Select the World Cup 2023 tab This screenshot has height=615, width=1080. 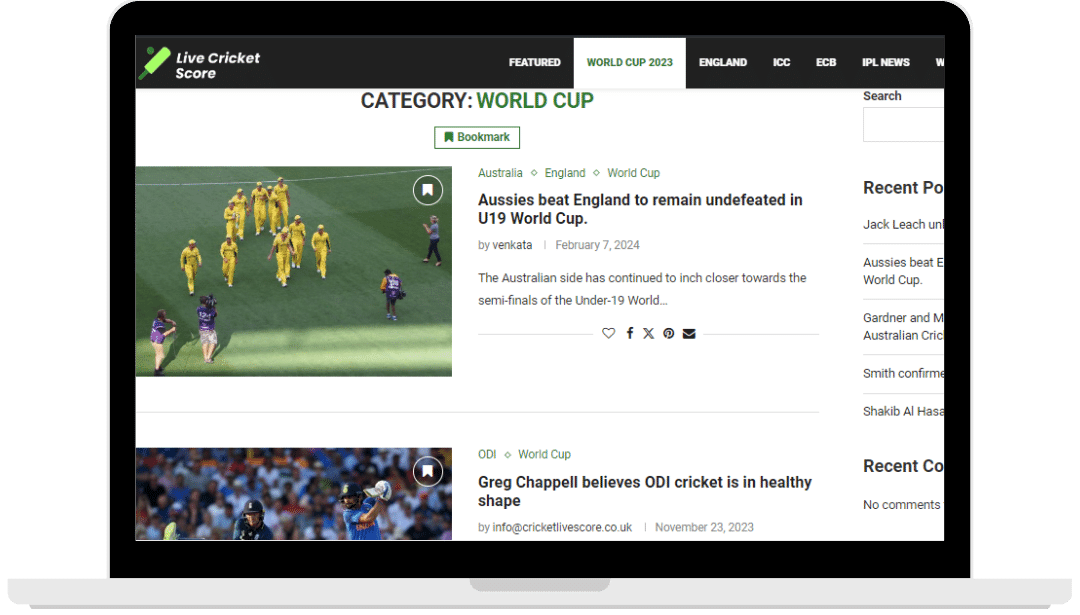(x=629, y=62)
